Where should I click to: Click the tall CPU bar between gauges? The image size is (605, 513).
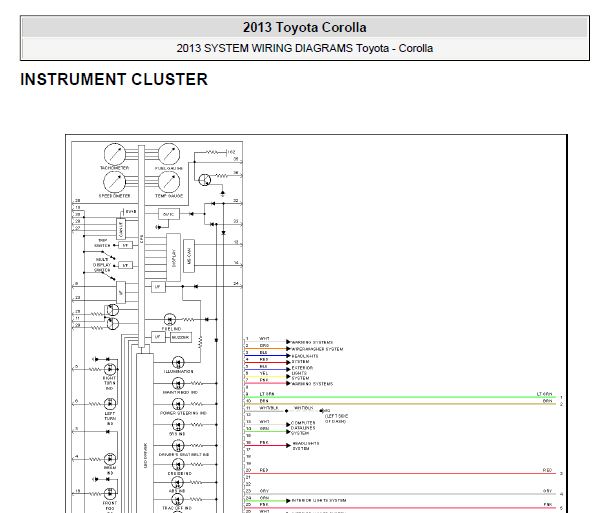[141, 245]
